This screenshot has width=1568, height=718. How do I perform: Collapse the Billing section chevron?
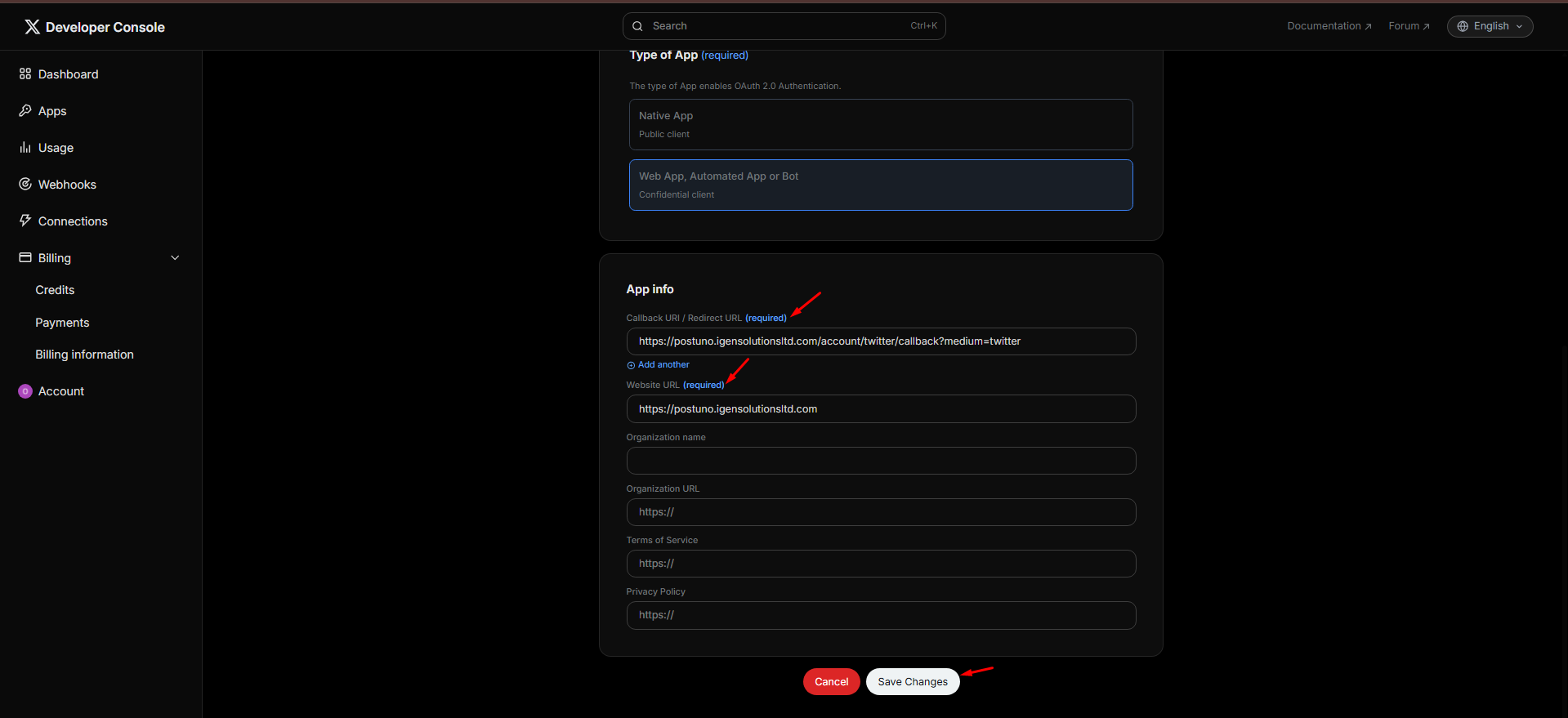pos(175,258)
